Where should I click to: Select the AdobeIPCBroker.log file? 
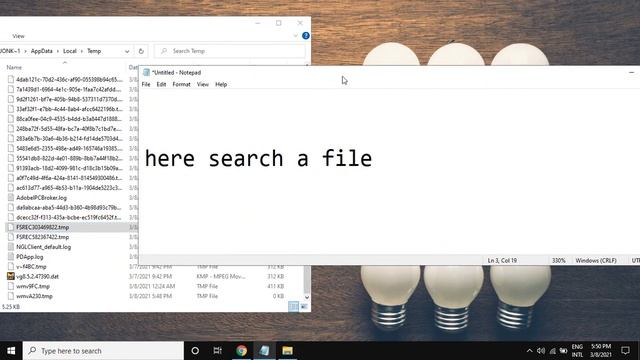tap(41, 198)
